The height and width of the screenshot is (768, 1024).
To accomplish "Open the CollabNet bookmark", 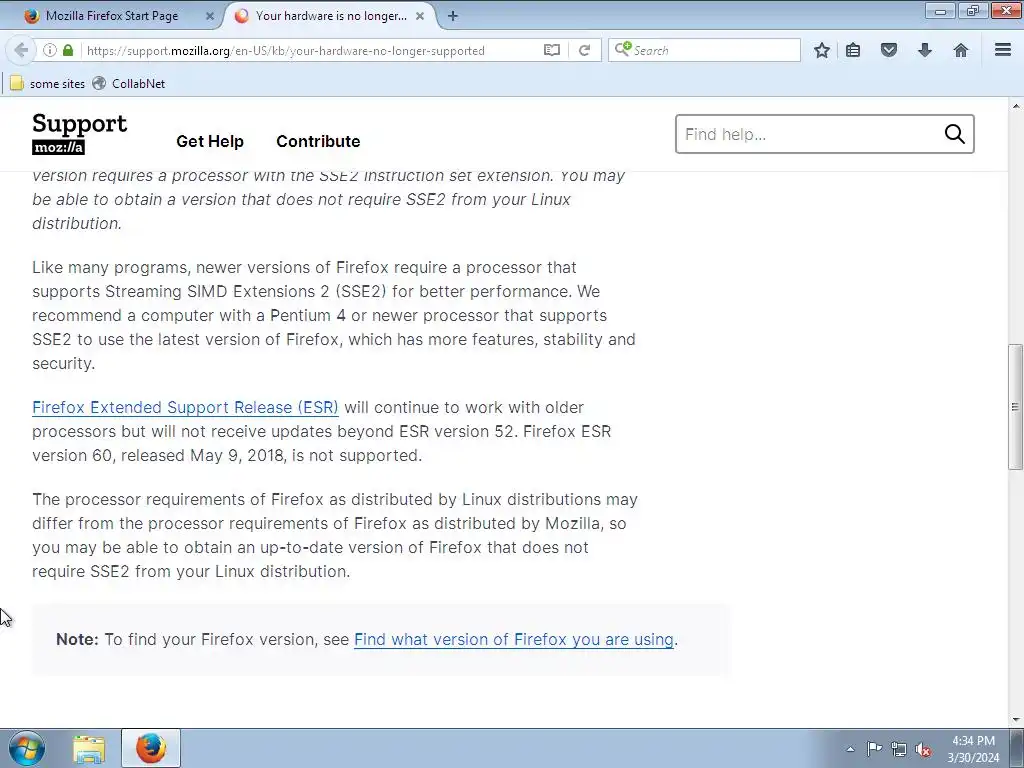I will click(x=129, y=84).
